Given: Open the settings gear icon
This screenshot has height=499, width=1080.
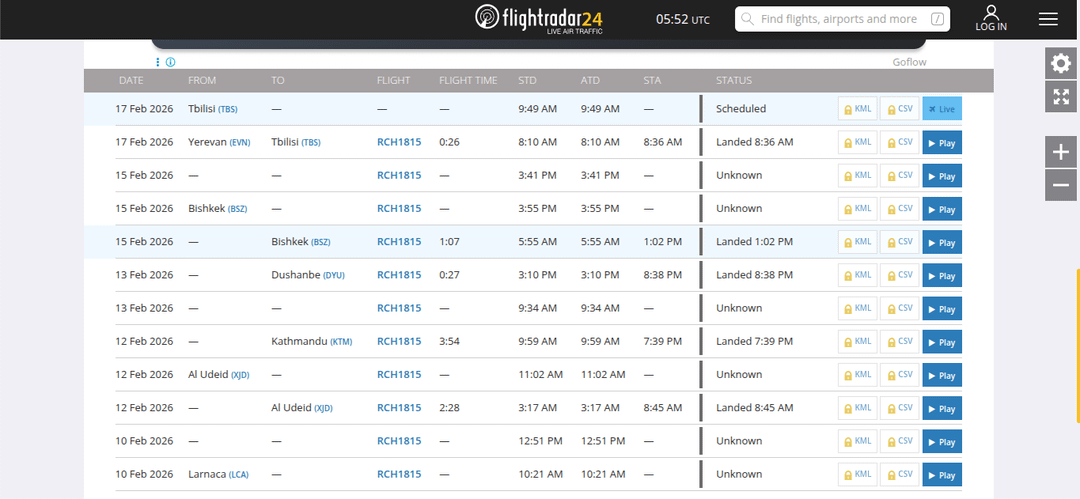Looking at the screenshot, I should point(1061,64).
